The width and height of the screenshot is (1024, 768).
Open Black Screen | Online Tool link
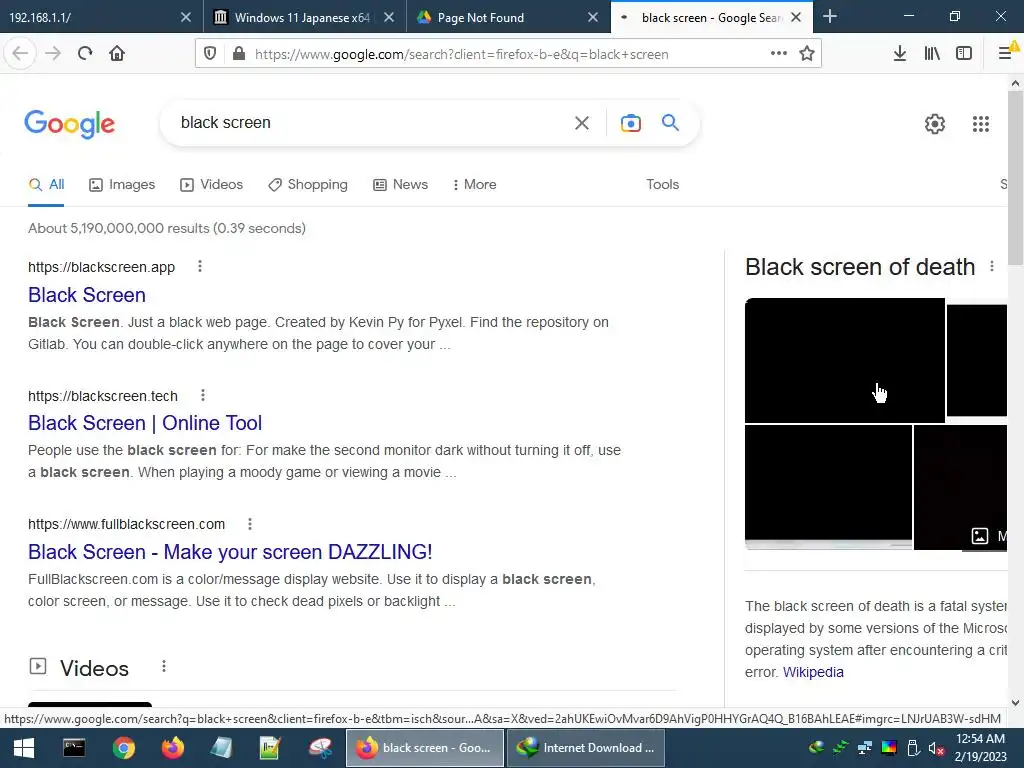pyautogui.click(x=145, y=423)
